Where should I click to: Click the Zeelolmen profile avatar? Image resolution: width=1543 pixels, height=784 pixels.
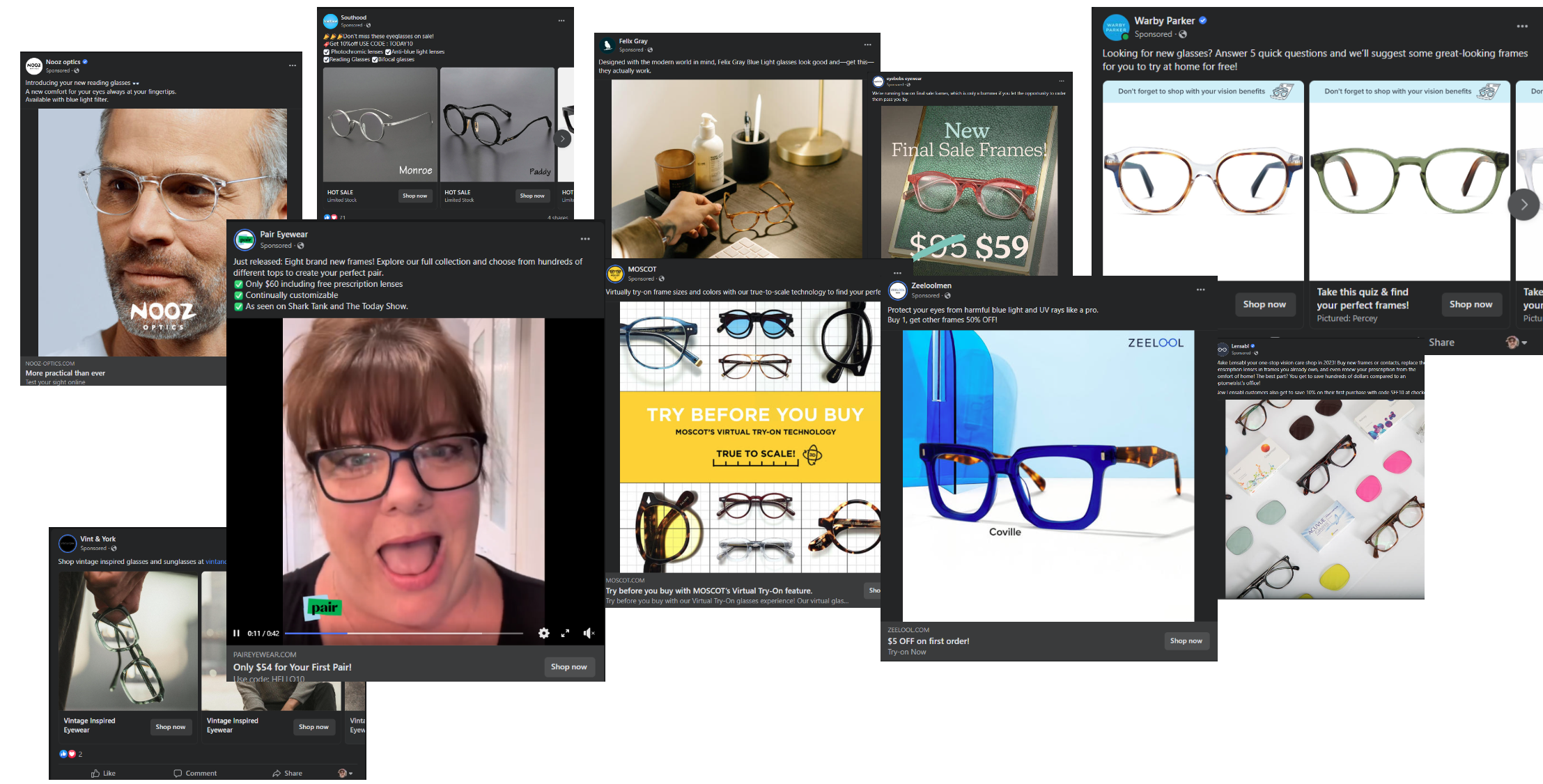click(x=898, y=290)
